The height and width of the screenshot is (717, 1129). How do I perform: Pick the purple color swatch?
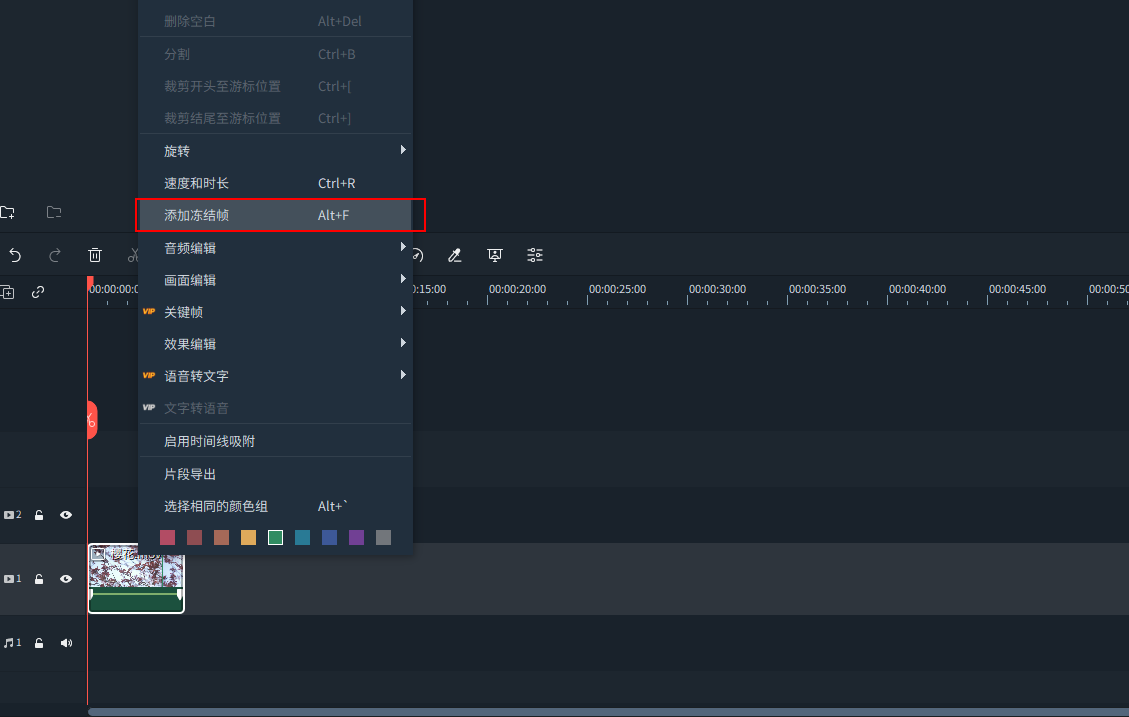[356, 538]
